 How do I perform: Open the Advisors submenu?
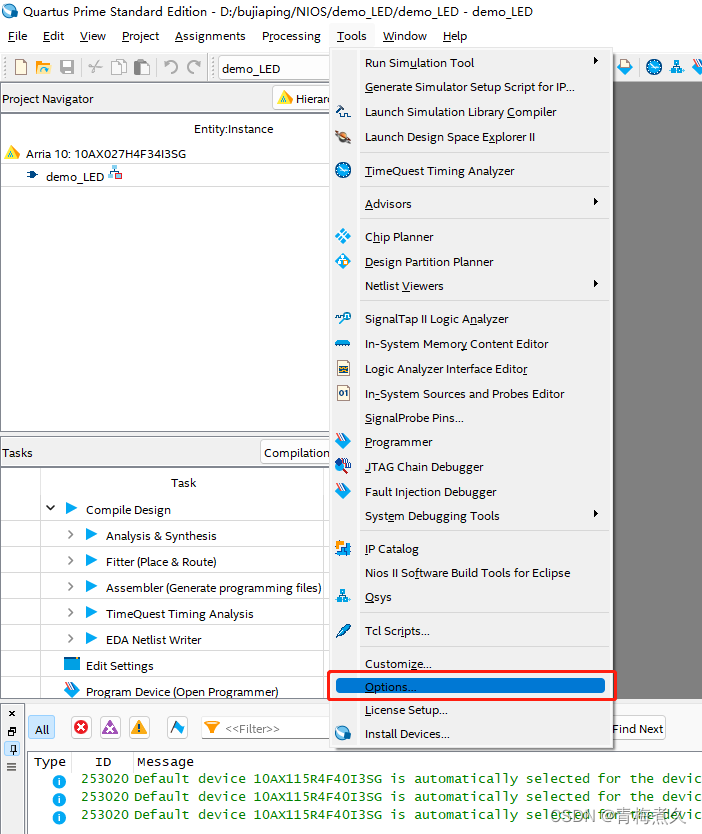click(471, 204)
